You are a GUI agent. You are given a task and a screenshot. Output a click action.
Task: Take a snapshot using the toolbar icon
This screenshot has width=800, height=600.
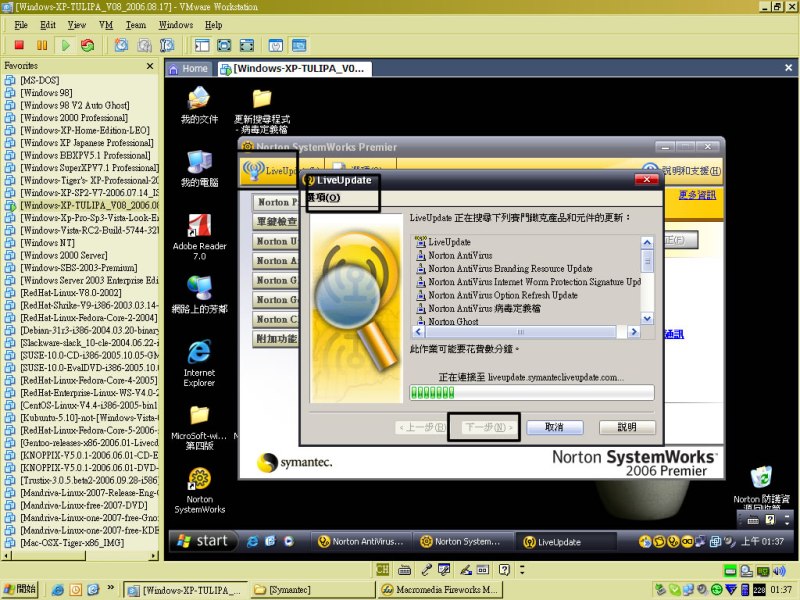click(x=121, y=45)
